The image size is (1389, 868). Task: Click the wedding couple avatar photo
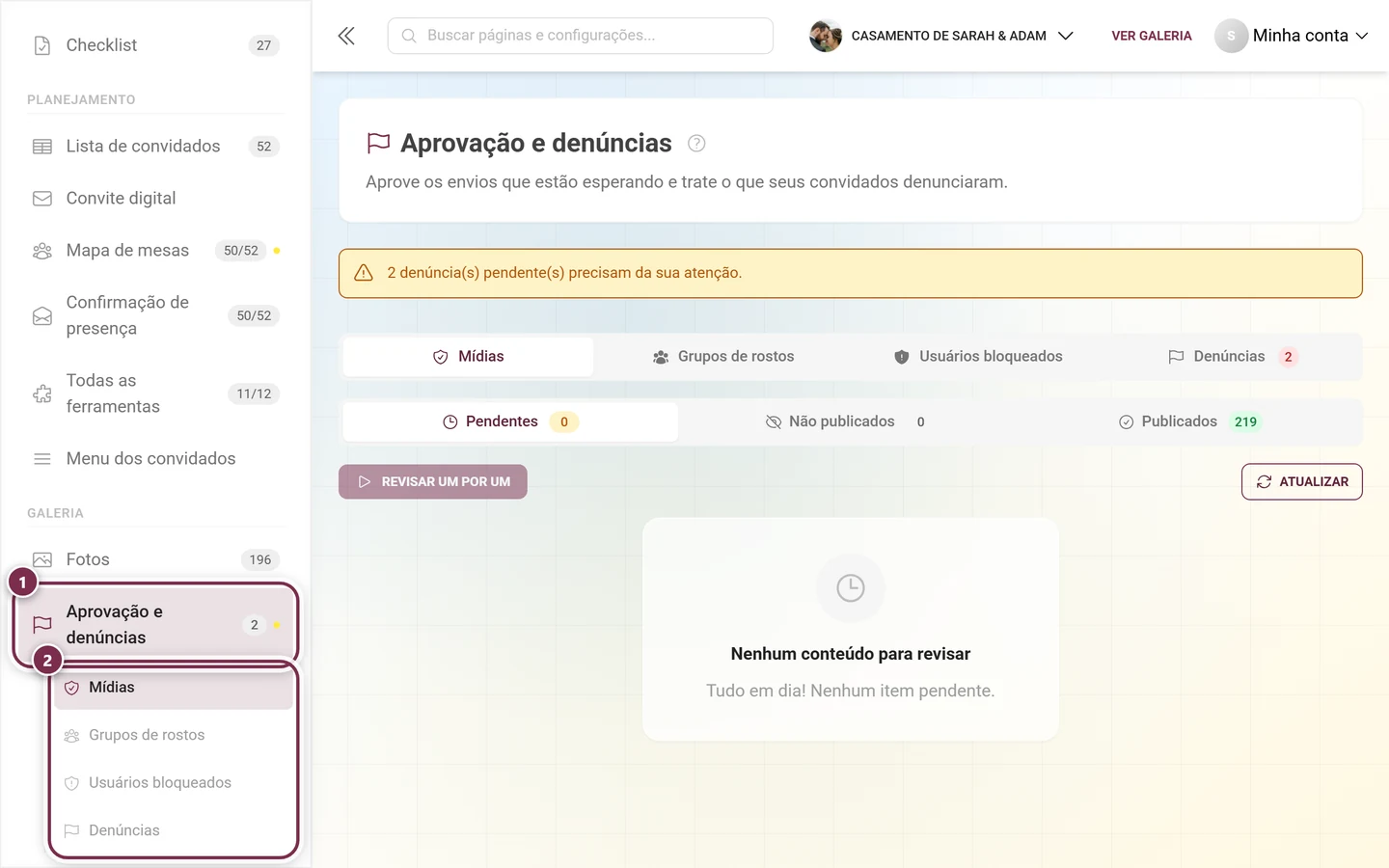click(x=826, y=36)
